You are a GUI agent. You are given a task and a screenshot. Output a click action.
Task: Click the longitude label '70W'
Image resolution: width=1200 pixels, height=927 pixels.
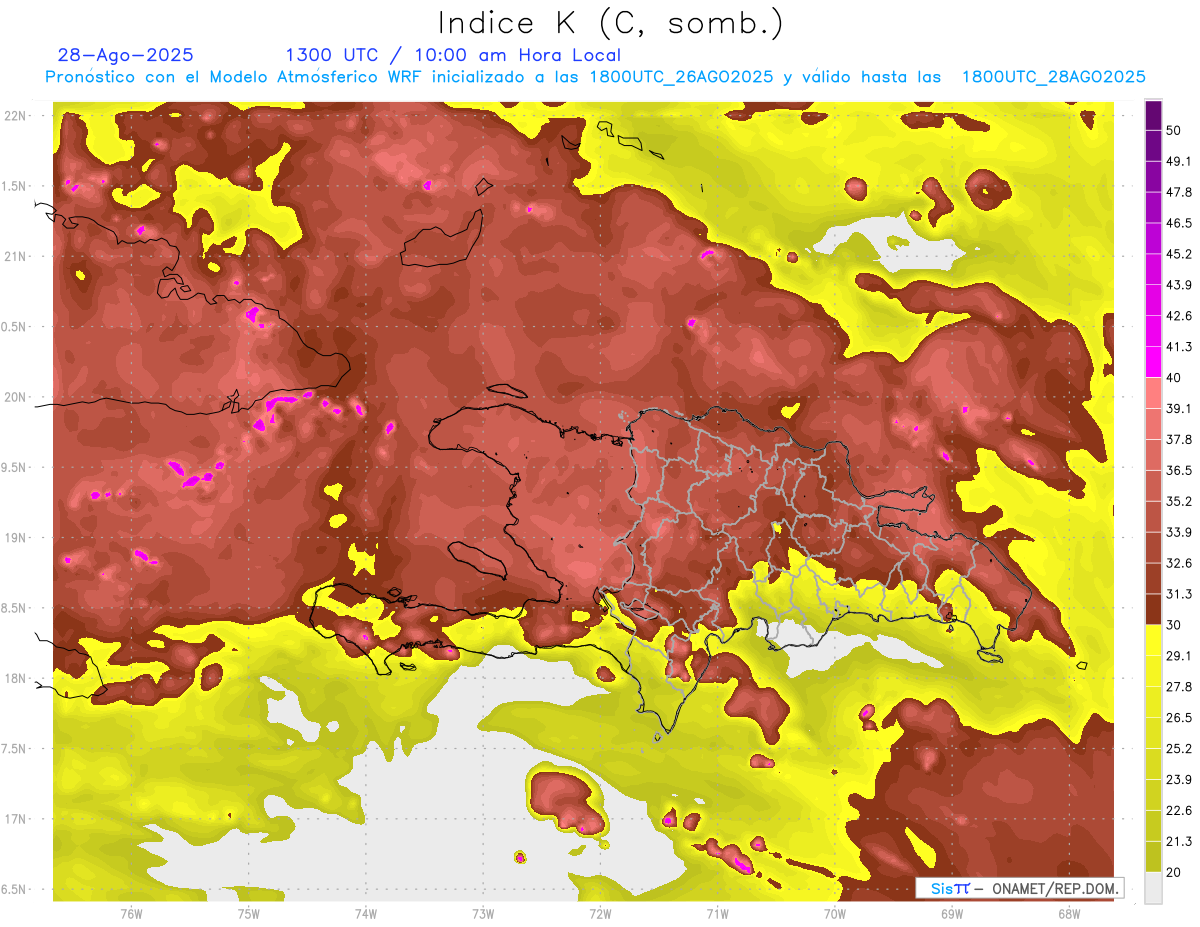(x=835, y=913)
